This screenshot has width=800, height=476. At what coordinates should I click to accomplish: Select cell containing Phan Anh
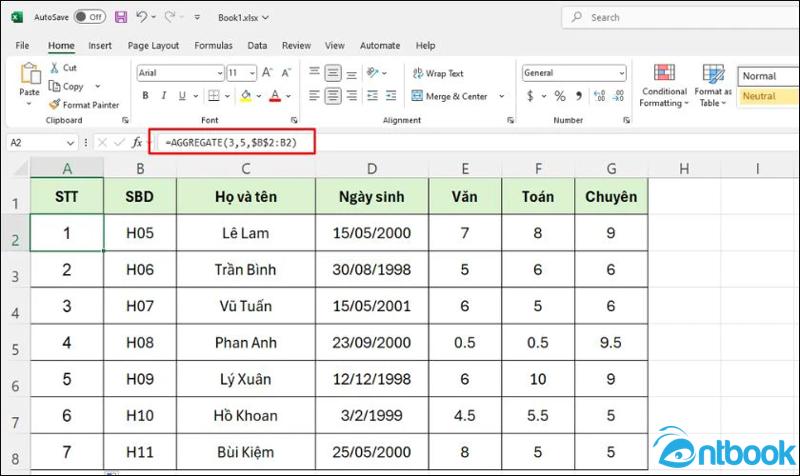pos(246,343)
